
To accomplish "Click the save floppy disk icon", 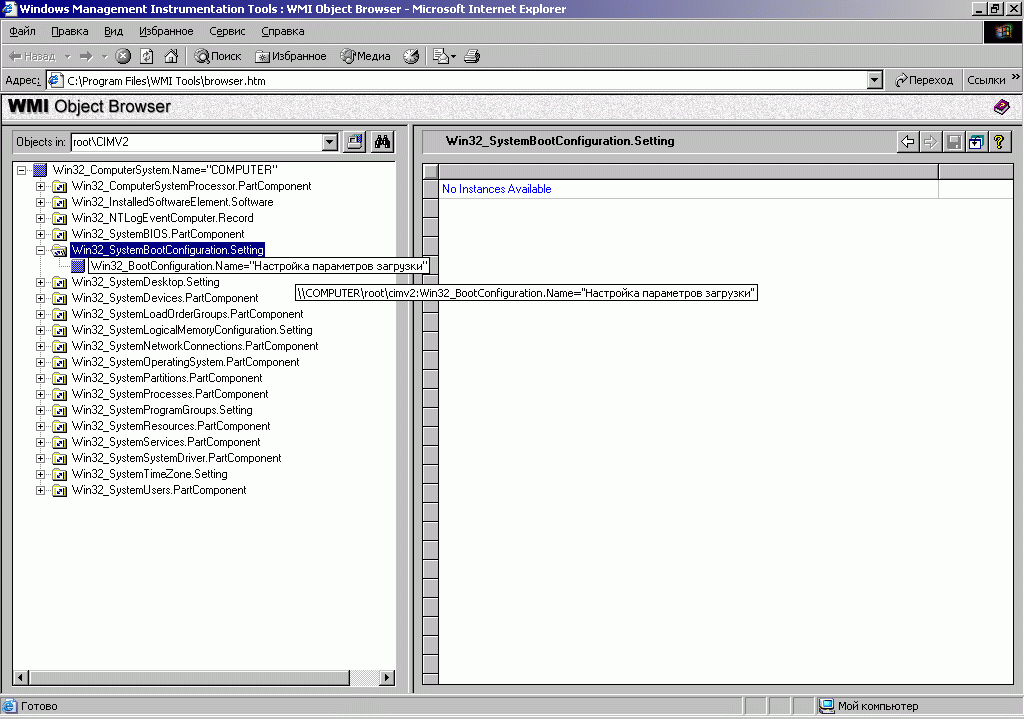I will [x=953, y=142].
